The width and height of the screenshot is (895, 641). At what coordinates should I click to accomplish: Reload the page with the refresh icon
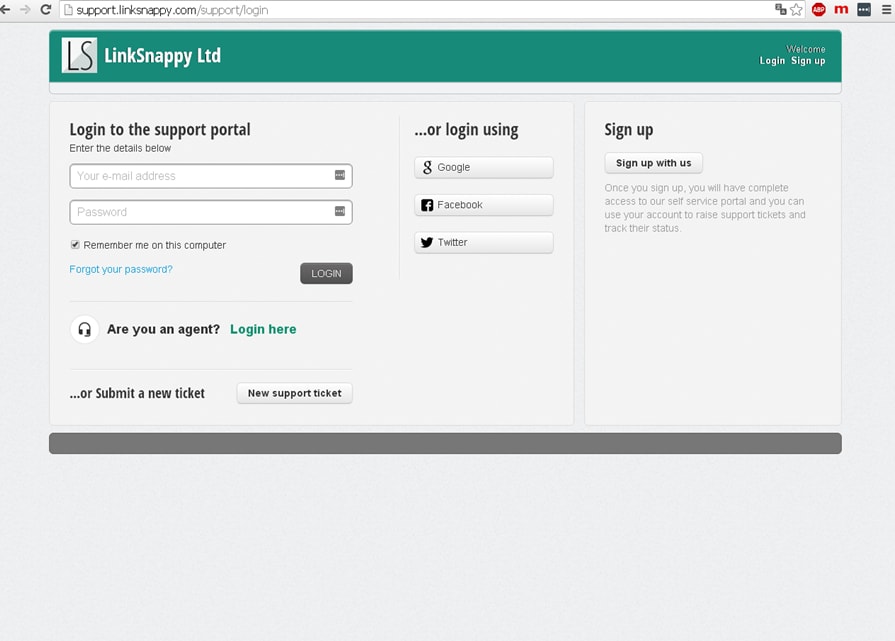click(x=46, y=10)
